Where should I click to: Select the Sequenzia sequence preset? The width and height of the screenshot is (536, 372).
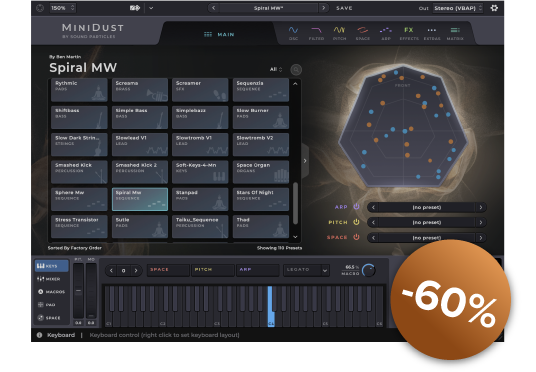point(261,90)
